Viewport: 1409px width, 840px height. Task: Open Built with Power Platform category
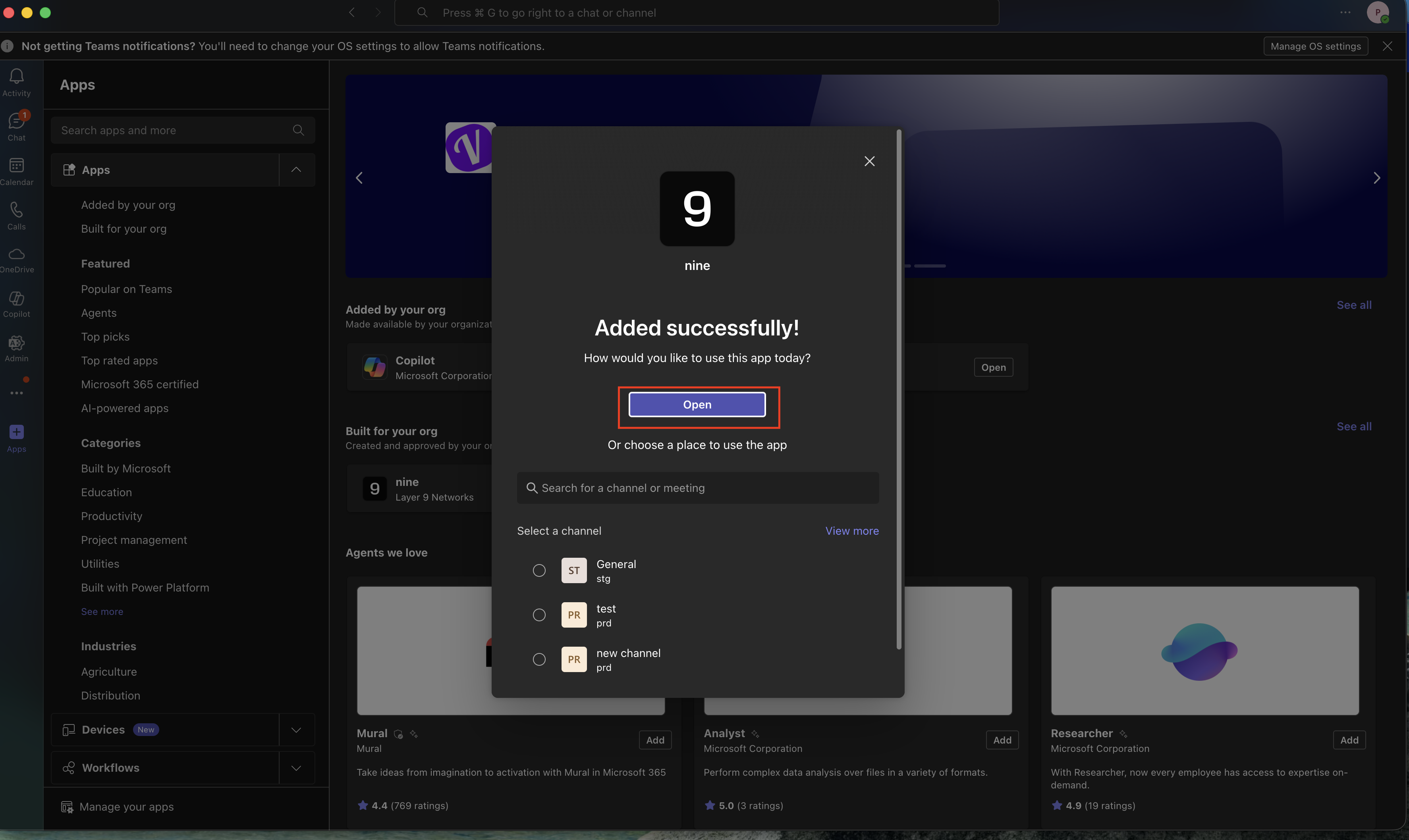tap(145, 588)
